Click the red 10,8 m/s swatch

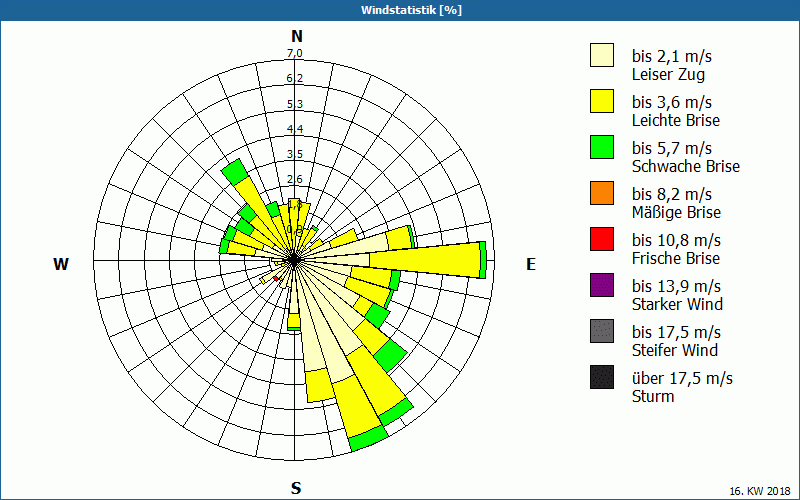[x=602, y=239]
